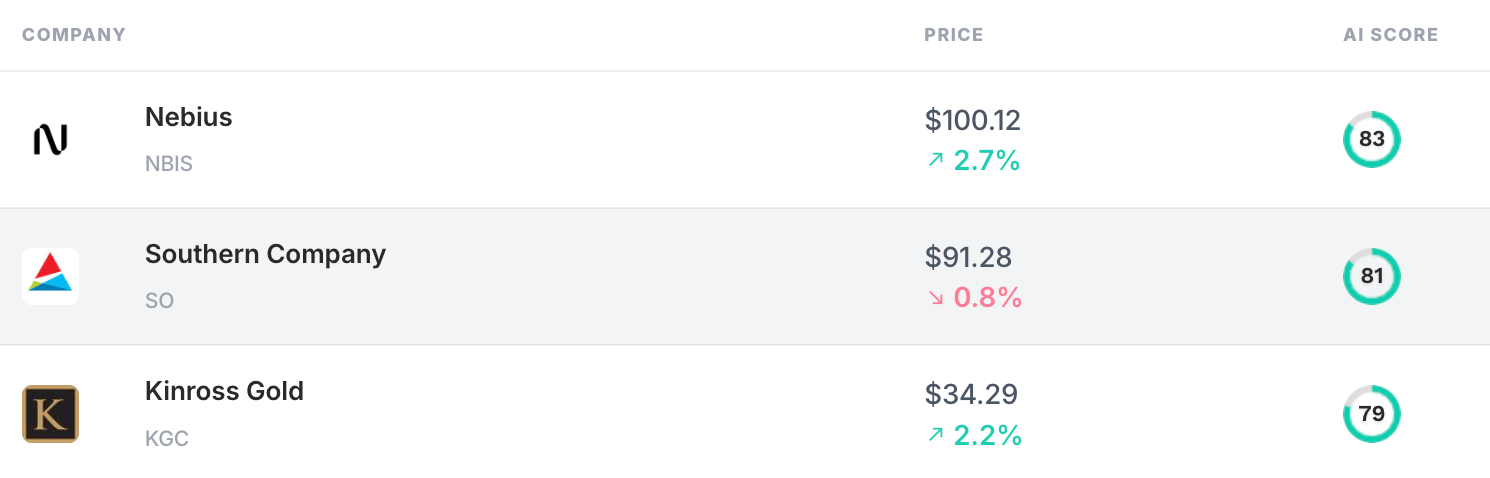Click the green up arrow beside 2.2%
The height and width of the screenshot is (478, 1490).
click(936, 435)
